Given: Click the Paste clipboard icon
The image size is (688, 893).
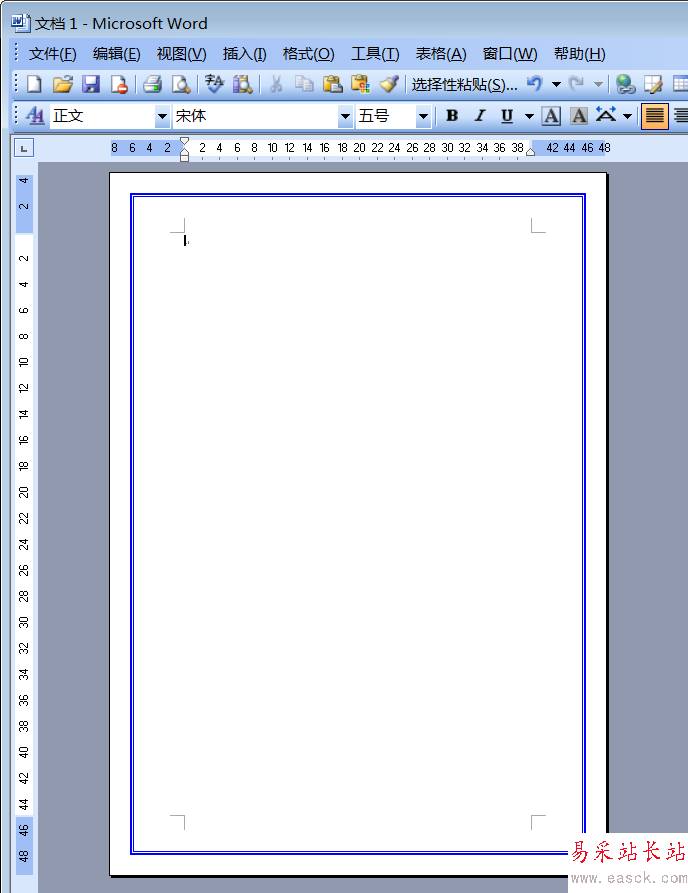Looking at the screenshot, I should (332, 84).
